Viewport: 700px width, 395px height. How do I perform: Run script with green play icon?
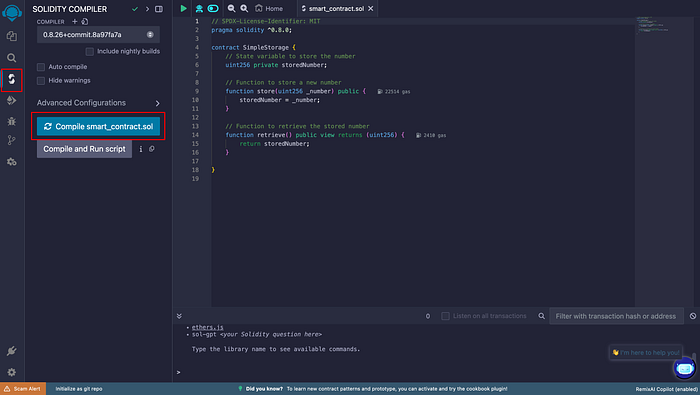coord(183,8)
